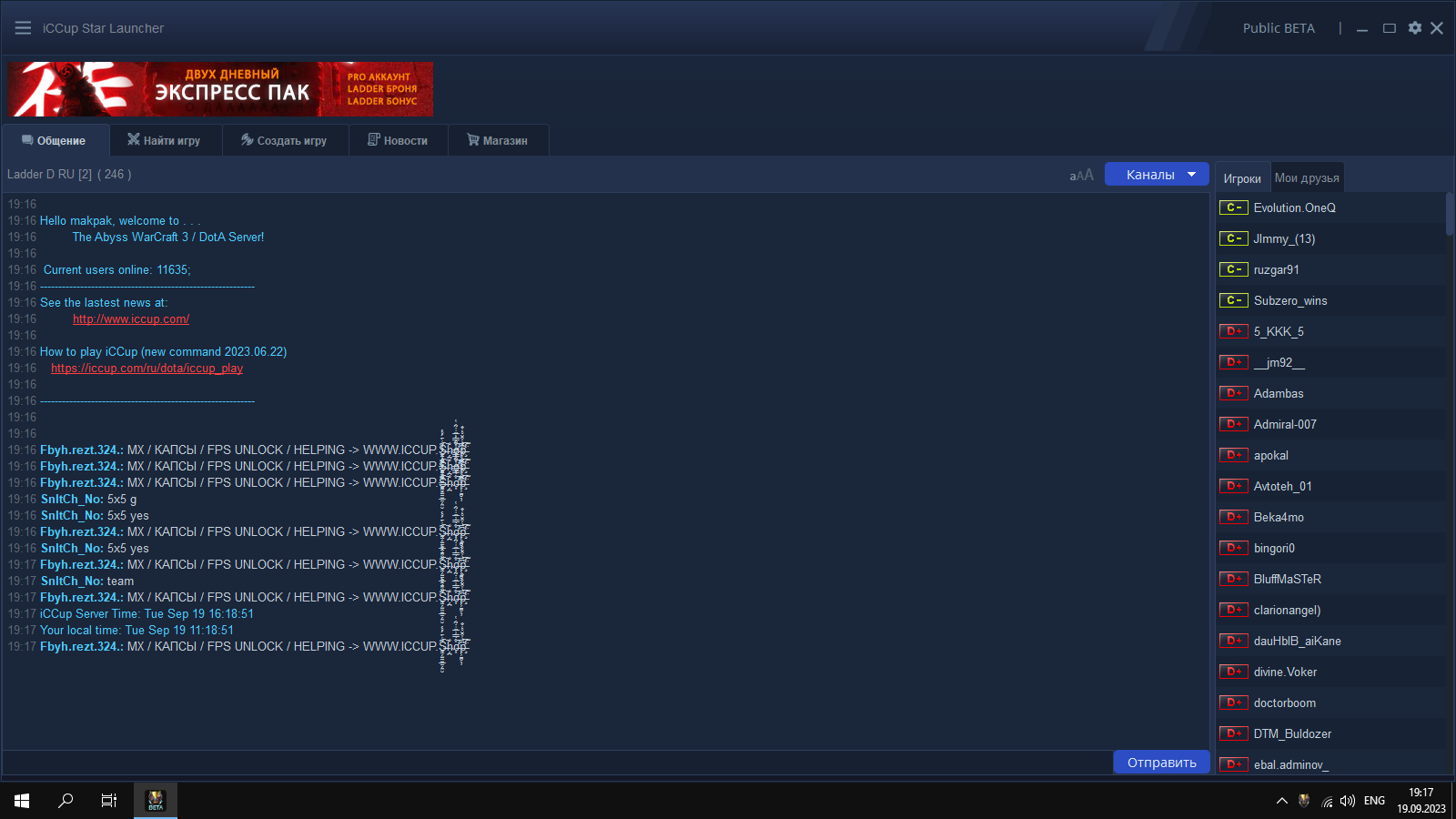
Task: Click the Экспресс Пак promo banner
Action: [x=220, y=89]
